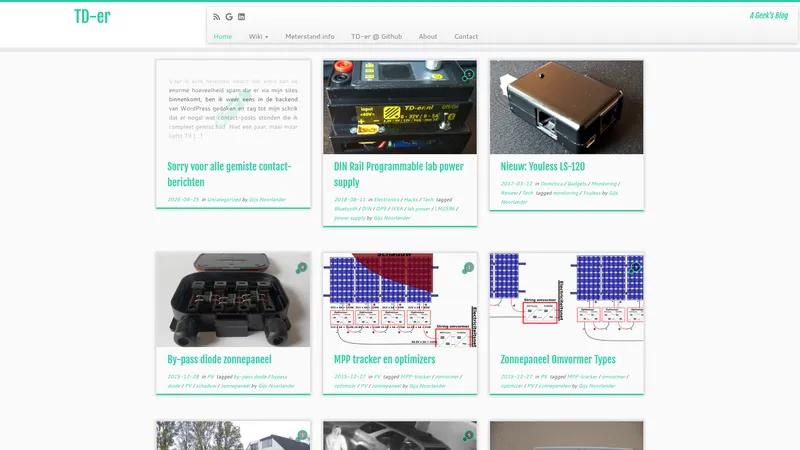The image size is (800, 450).
Task: Click the zonnepanelen tag link
Action: 555,386
